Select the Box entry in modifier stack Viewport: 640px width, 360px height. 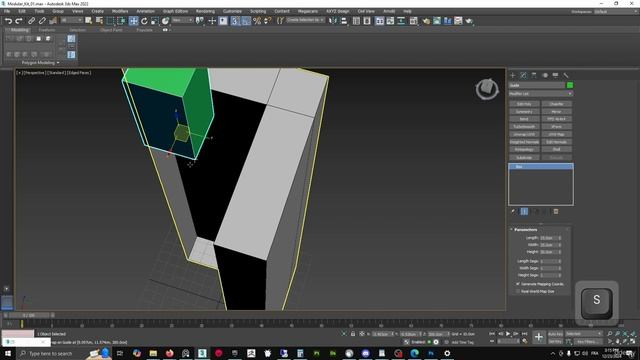540,167
